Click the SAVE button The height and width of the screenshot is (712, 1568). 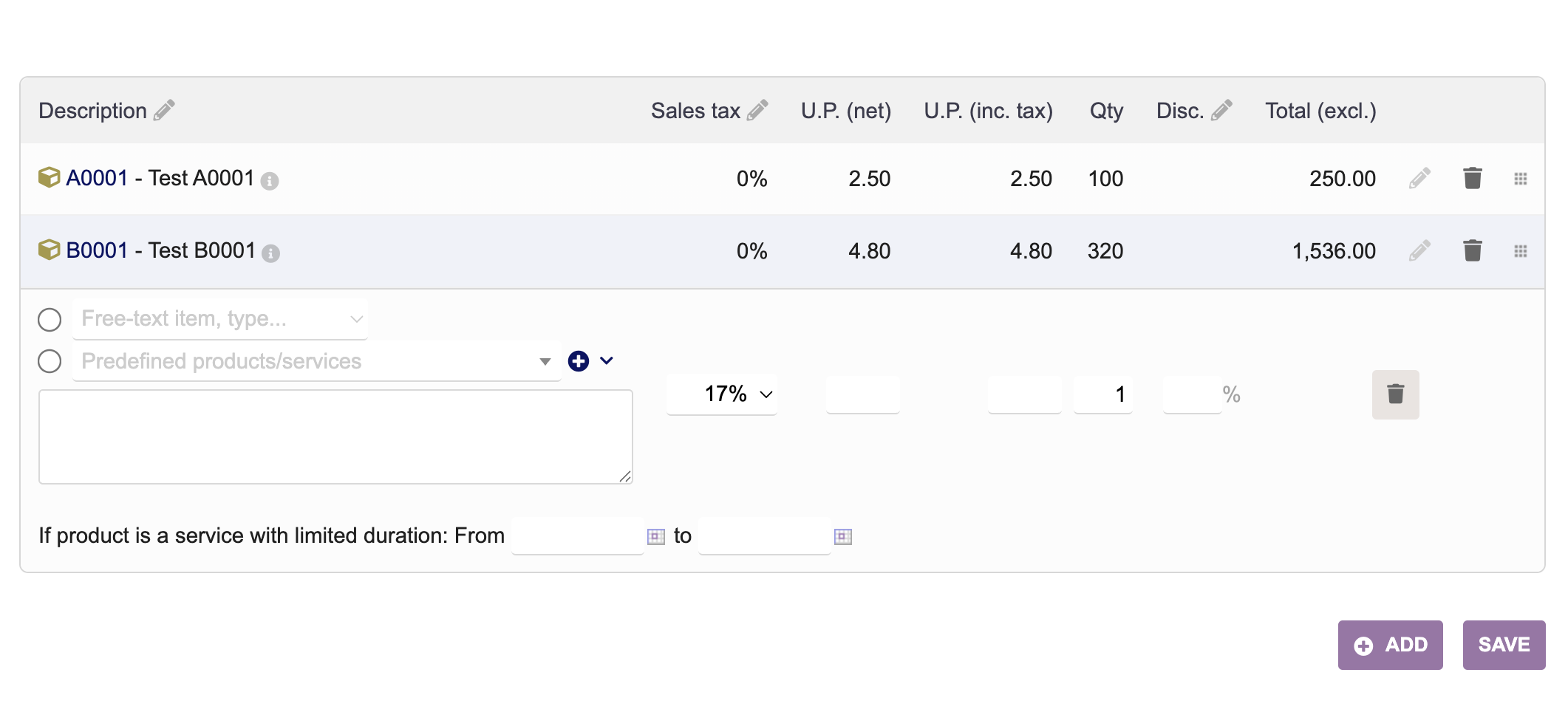(1504, 645)
